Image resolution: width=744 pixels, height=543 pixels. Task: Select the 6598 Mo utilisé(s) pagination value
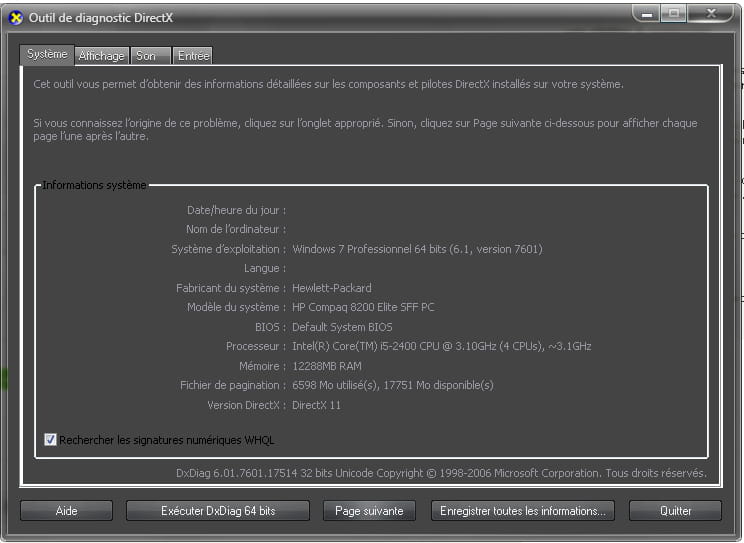pos(392,385)
